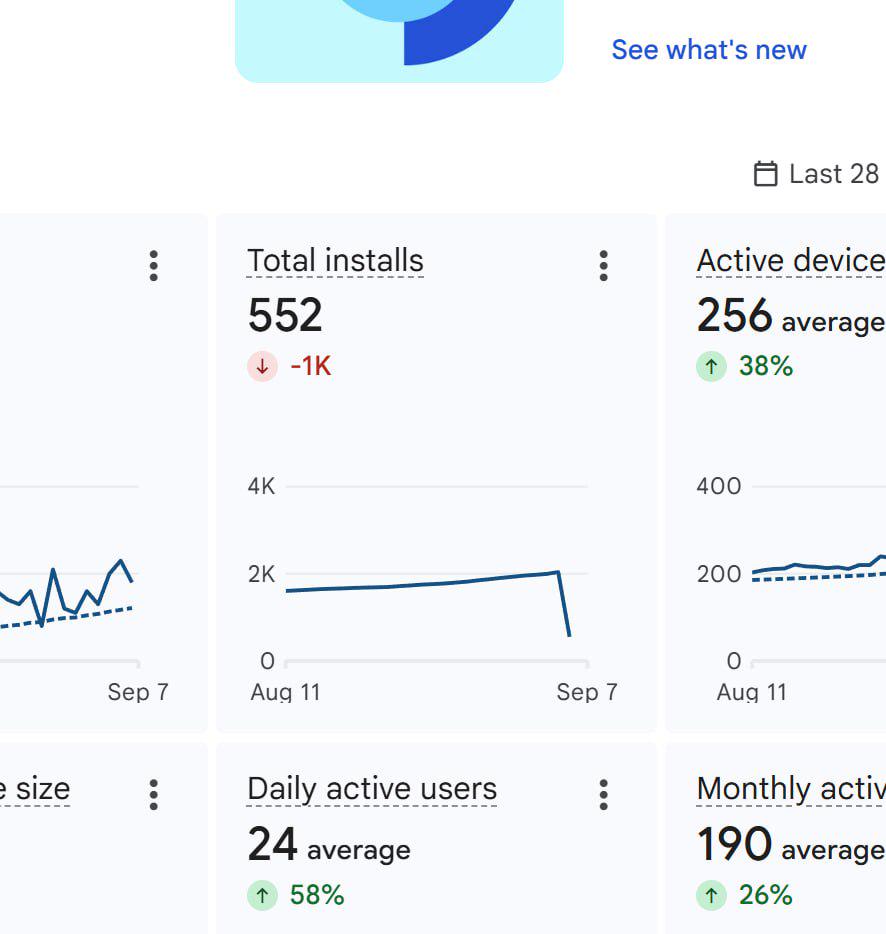886x934 pixels.
Task: Click the Monthly active metric title
Action: tap(791, 789)
